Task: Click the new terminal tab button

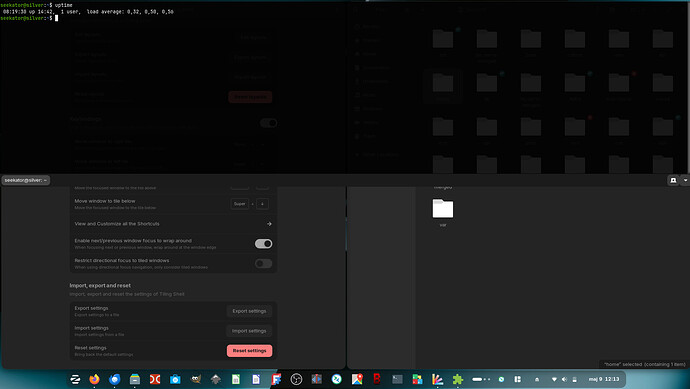Action: 673,180
